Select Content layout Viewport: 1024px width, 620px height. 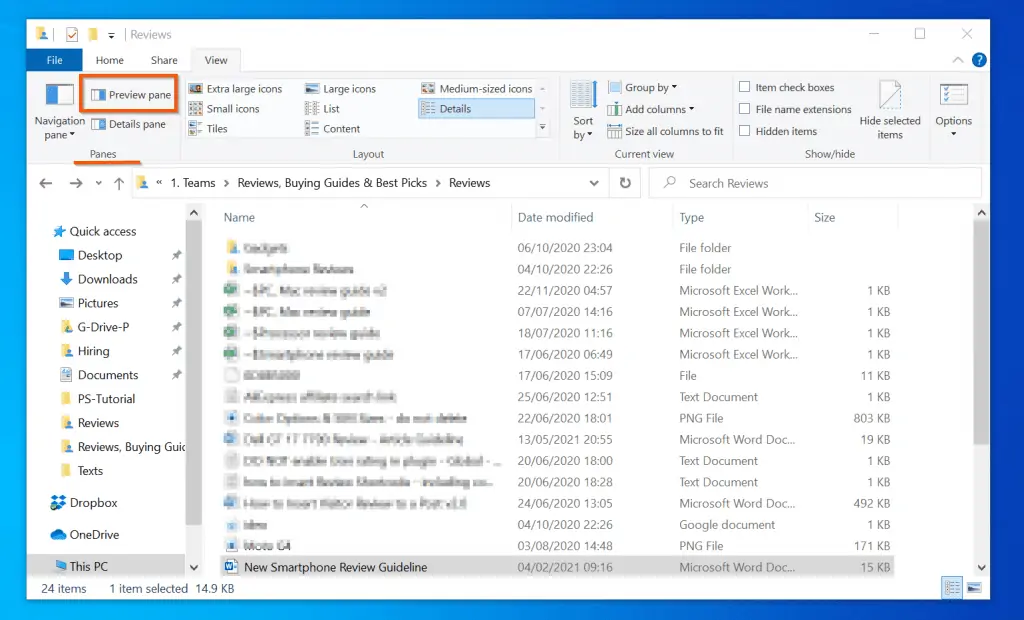tap(333, 129)
